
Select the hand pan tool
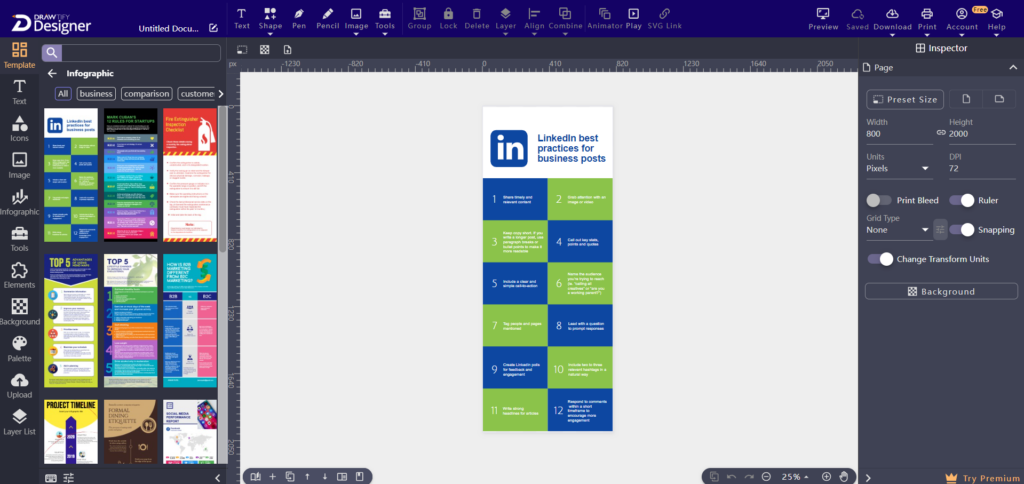(x=844, y=477)
